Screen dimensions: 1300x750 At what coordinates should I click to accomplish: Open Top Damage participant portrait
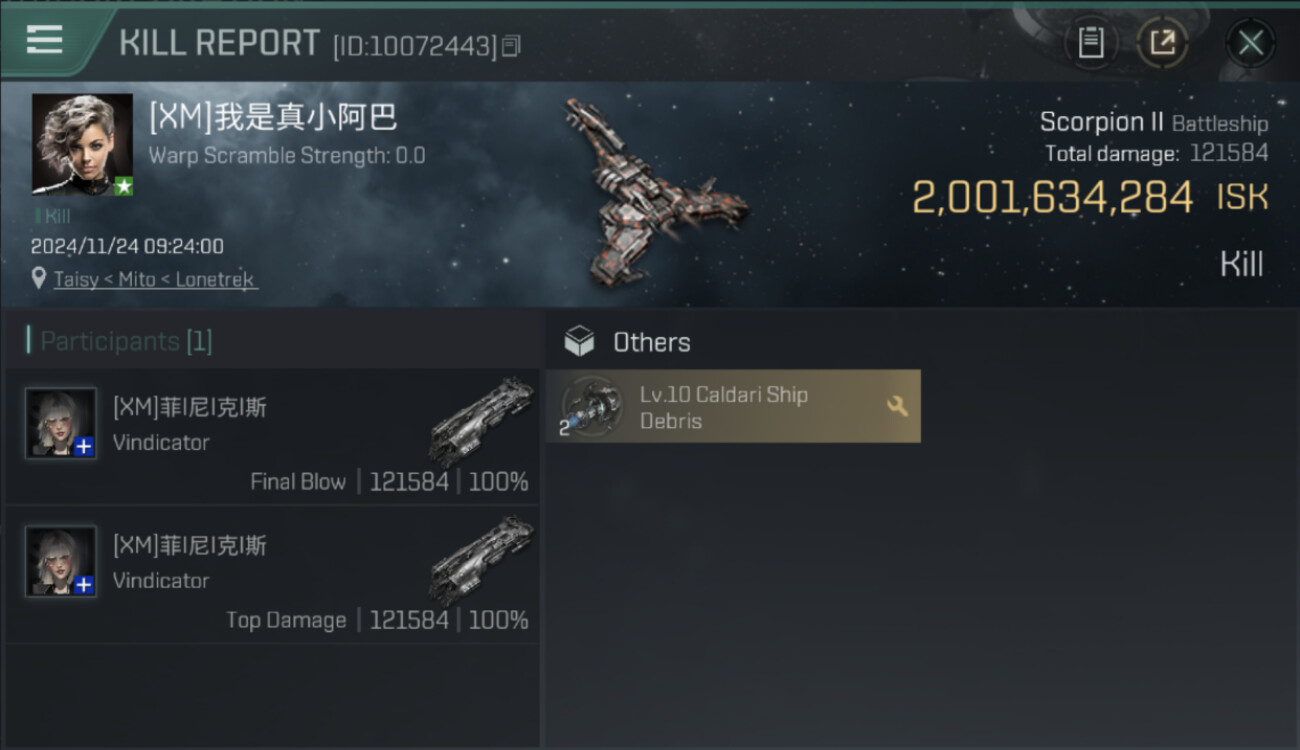(x=61, y=561)
